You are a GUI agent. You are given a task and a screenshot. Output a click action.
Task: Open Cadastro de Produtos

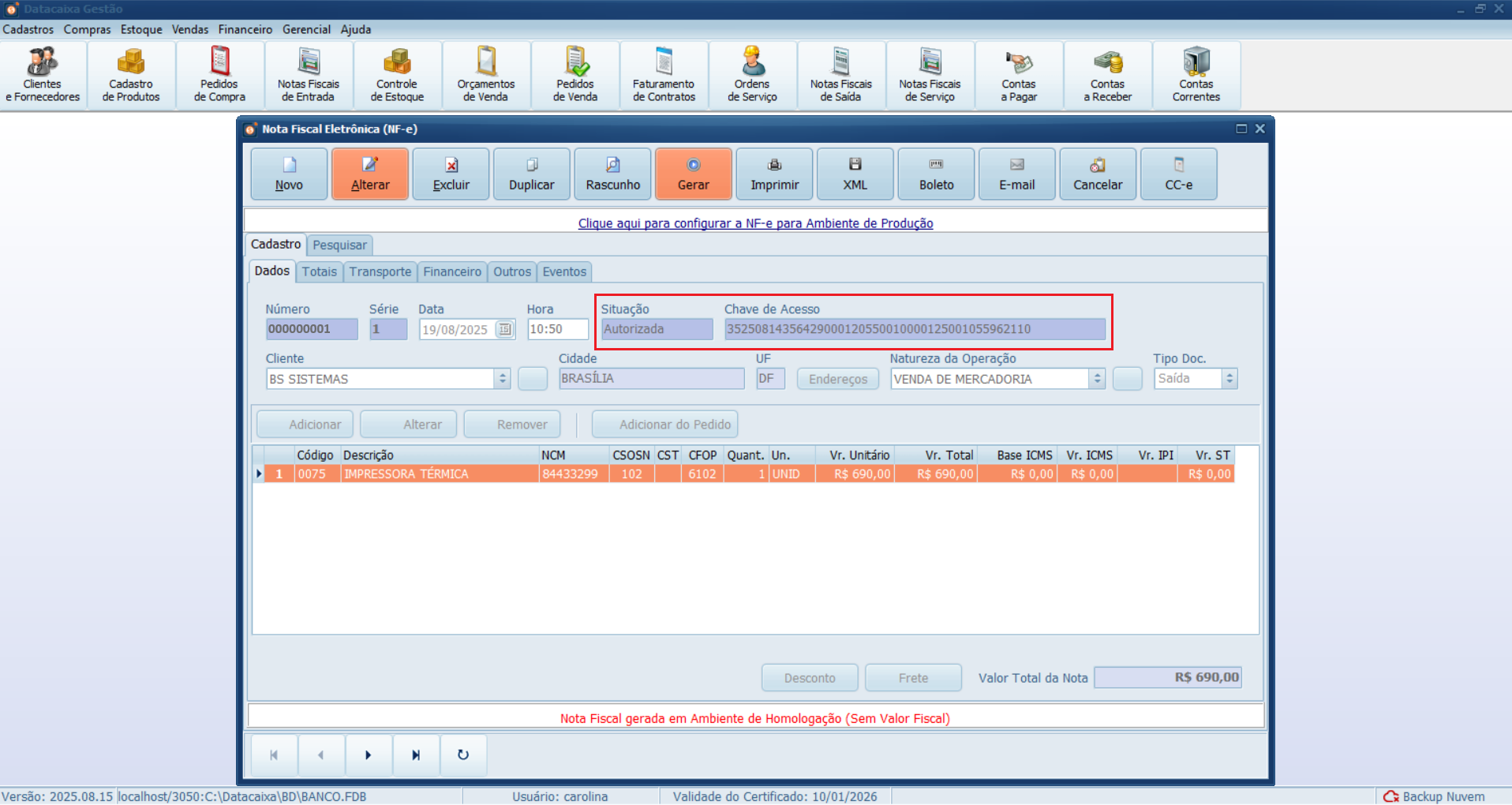point(131,76)
